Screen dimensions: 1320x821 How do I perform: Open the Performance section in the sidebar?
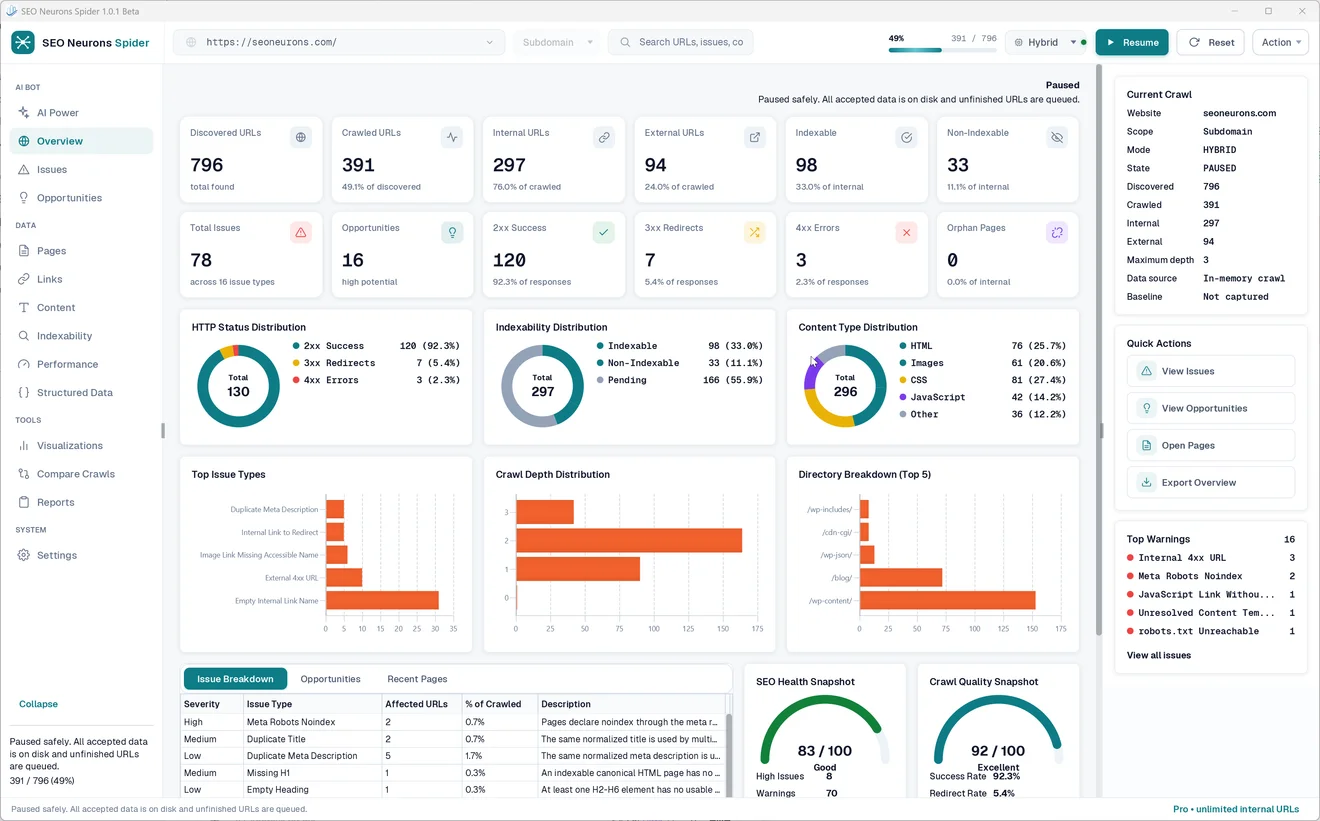81,364
